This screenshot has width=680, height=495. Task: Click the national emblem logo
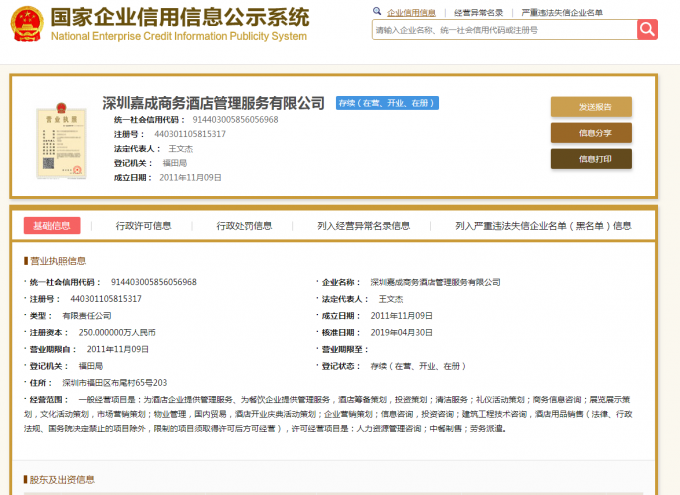pos(27,24)
